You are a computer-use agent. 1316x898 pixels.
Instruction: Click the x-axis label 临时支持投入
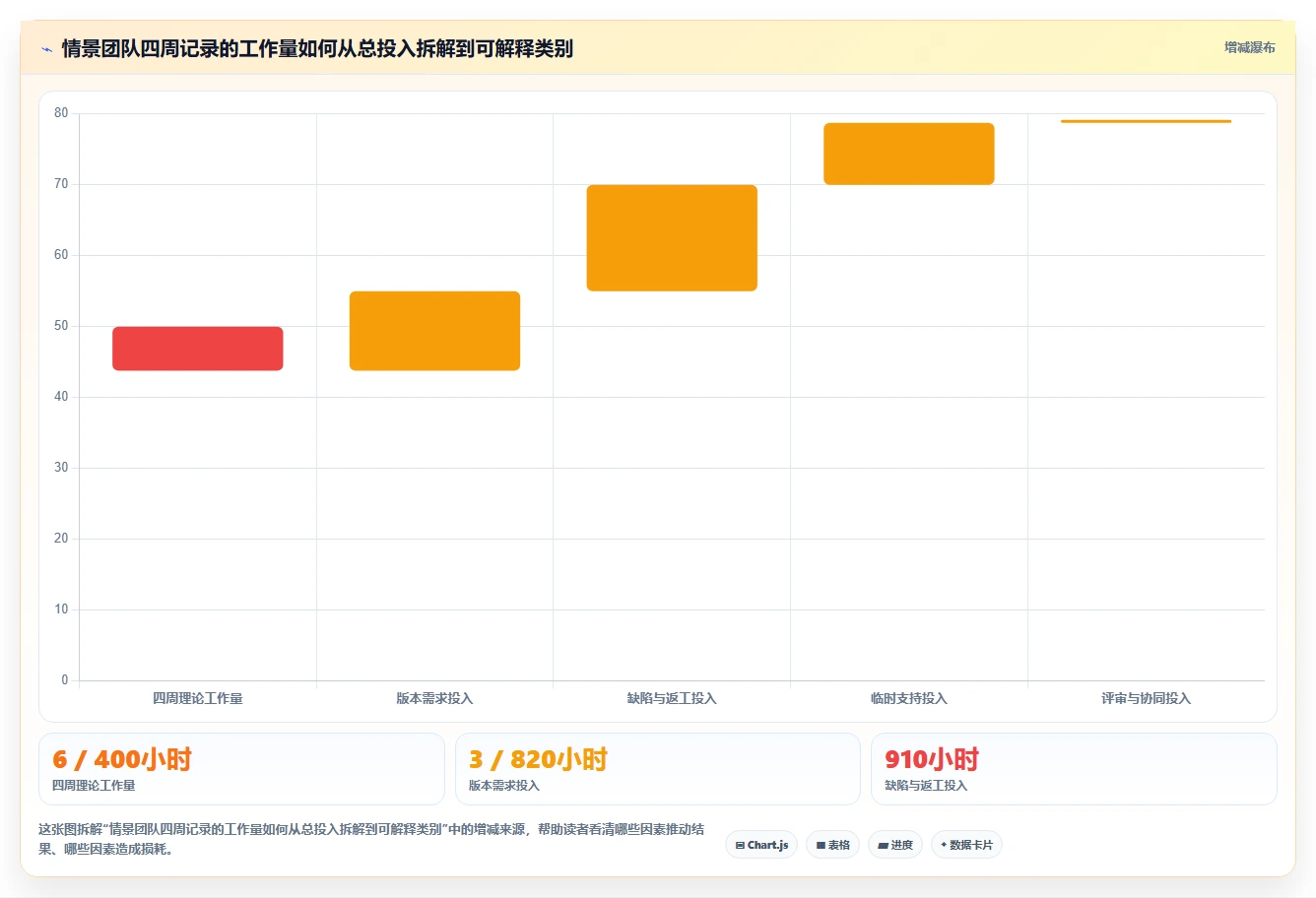tap(909, 698)
